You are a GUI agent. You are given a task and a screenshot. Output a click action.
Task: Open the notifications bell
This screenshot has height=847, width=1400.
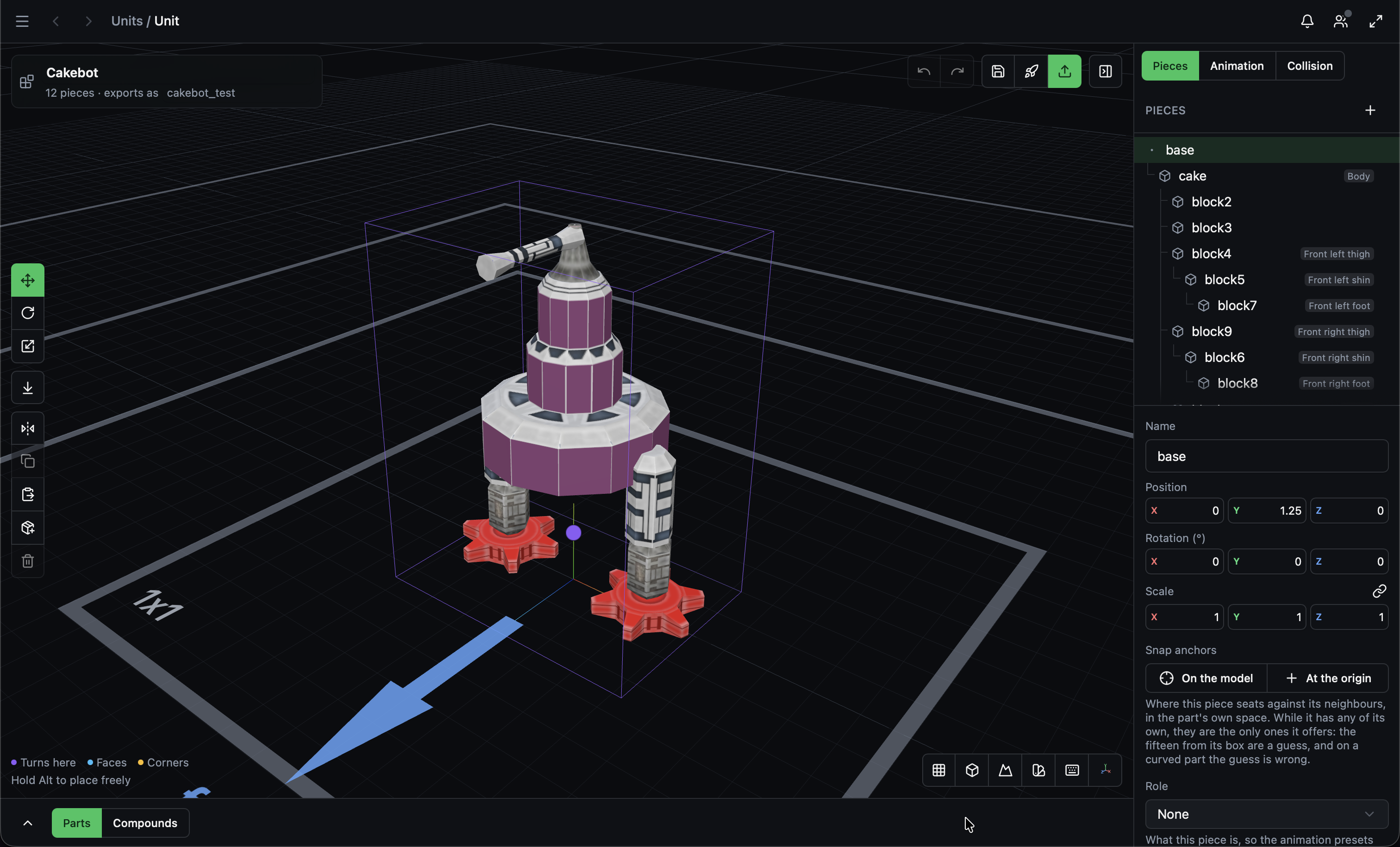pyautogui.click(x=1307, y=21)
